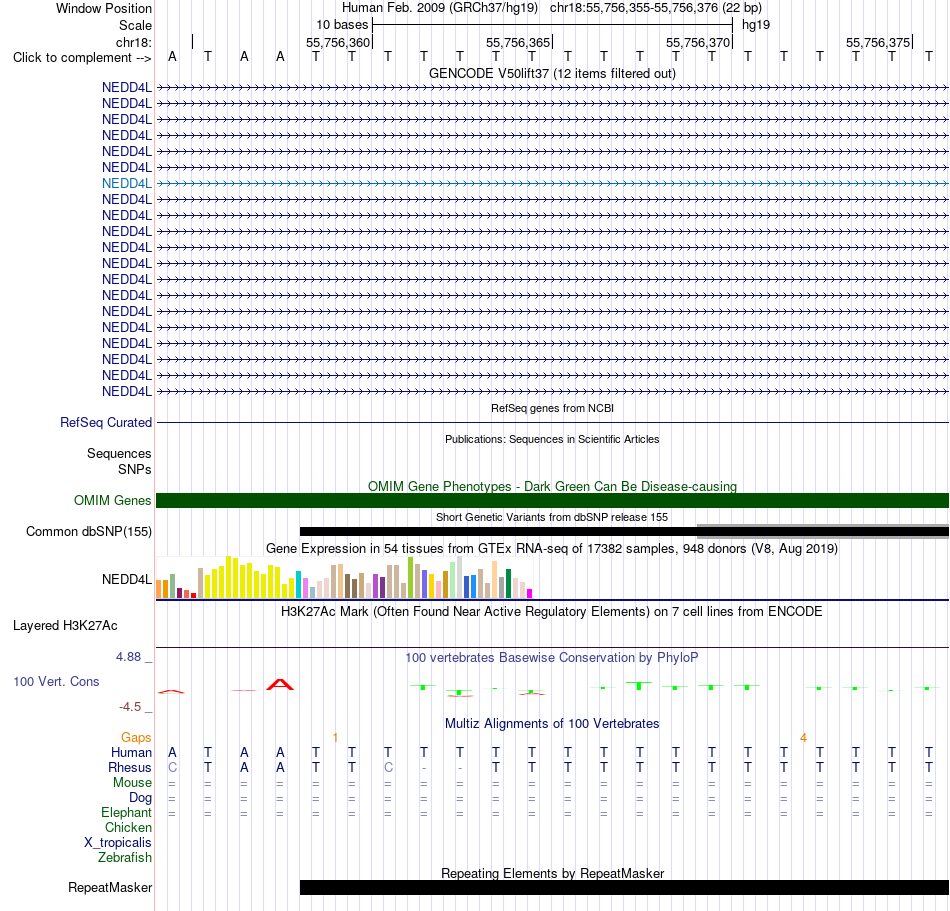Click the 'RefSeq Curated' track label

click(105, 422)
